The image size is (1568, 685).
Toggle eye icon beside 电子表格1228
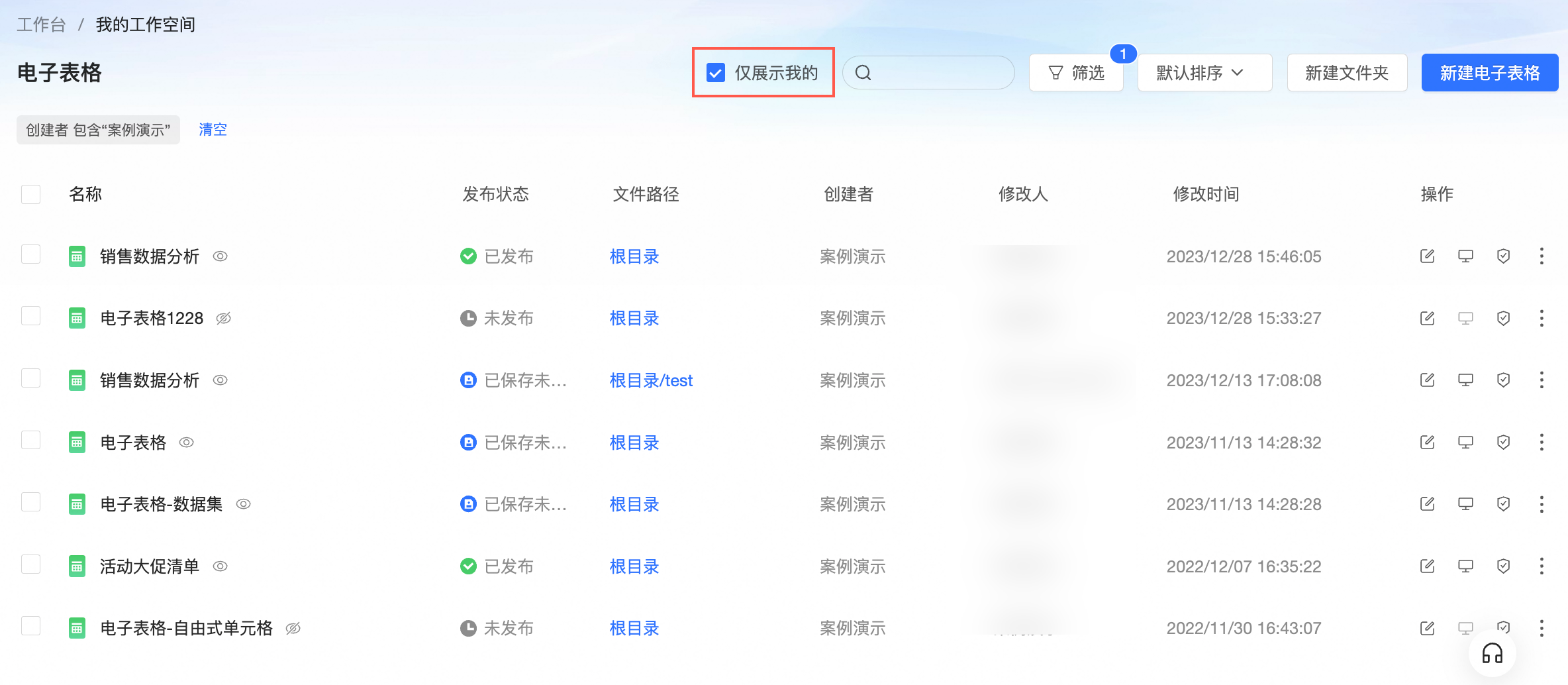(x=224, y=319)
